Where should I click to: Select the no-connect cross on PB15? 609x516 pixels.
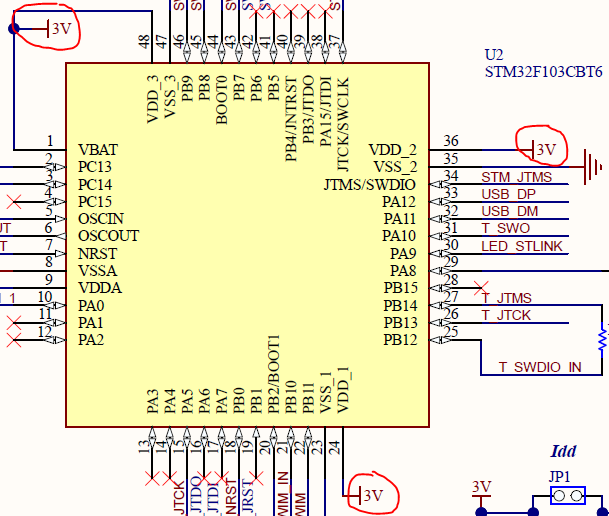(x=481, y=288)
